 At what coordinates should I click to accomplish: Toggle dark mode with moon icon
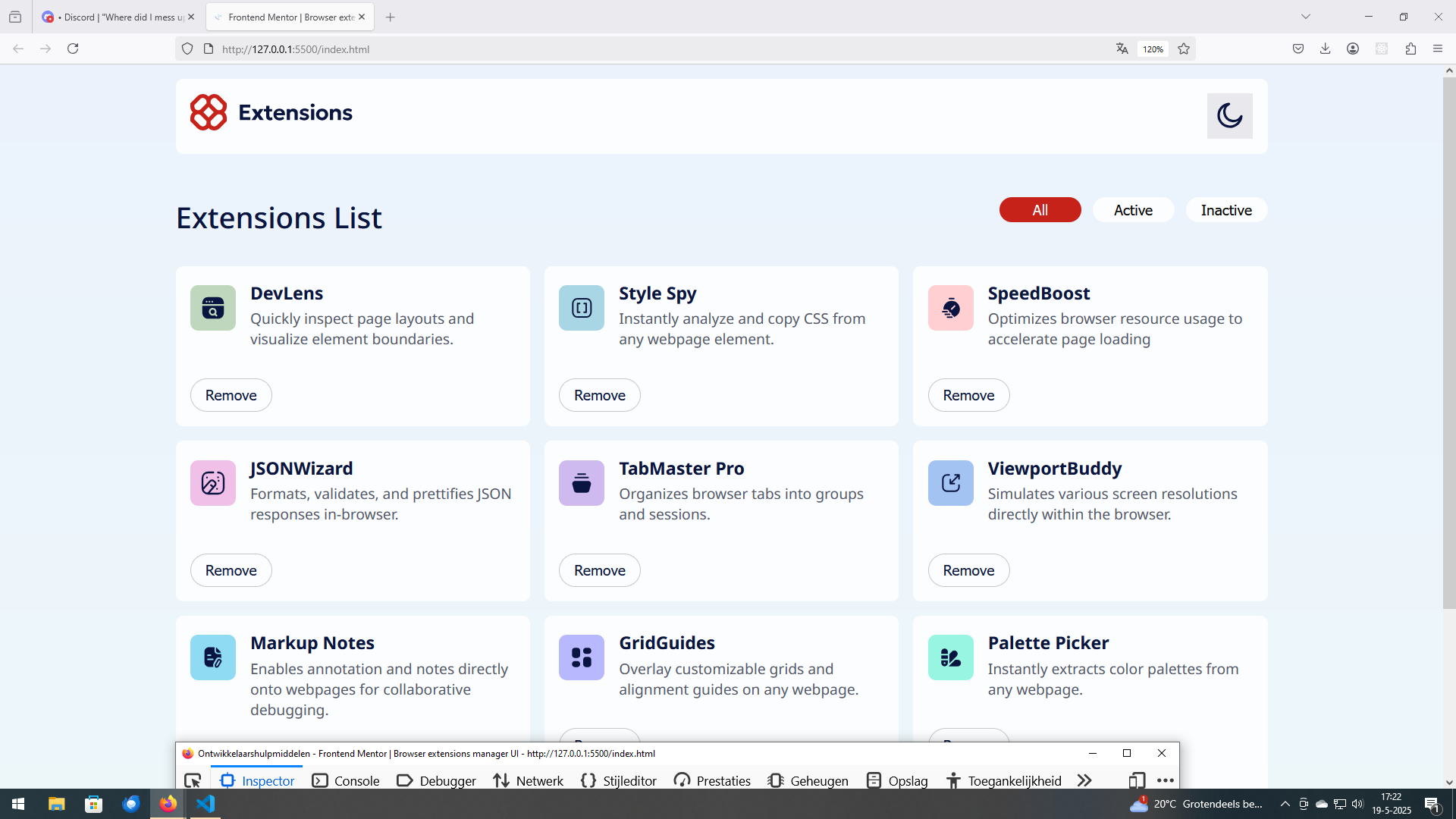coord(1229,116)
